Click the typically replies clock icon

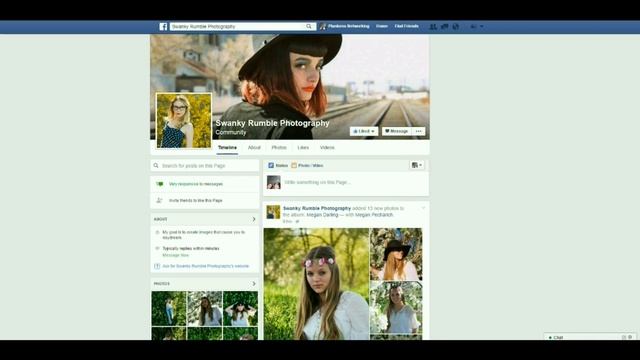pos(157,248)
